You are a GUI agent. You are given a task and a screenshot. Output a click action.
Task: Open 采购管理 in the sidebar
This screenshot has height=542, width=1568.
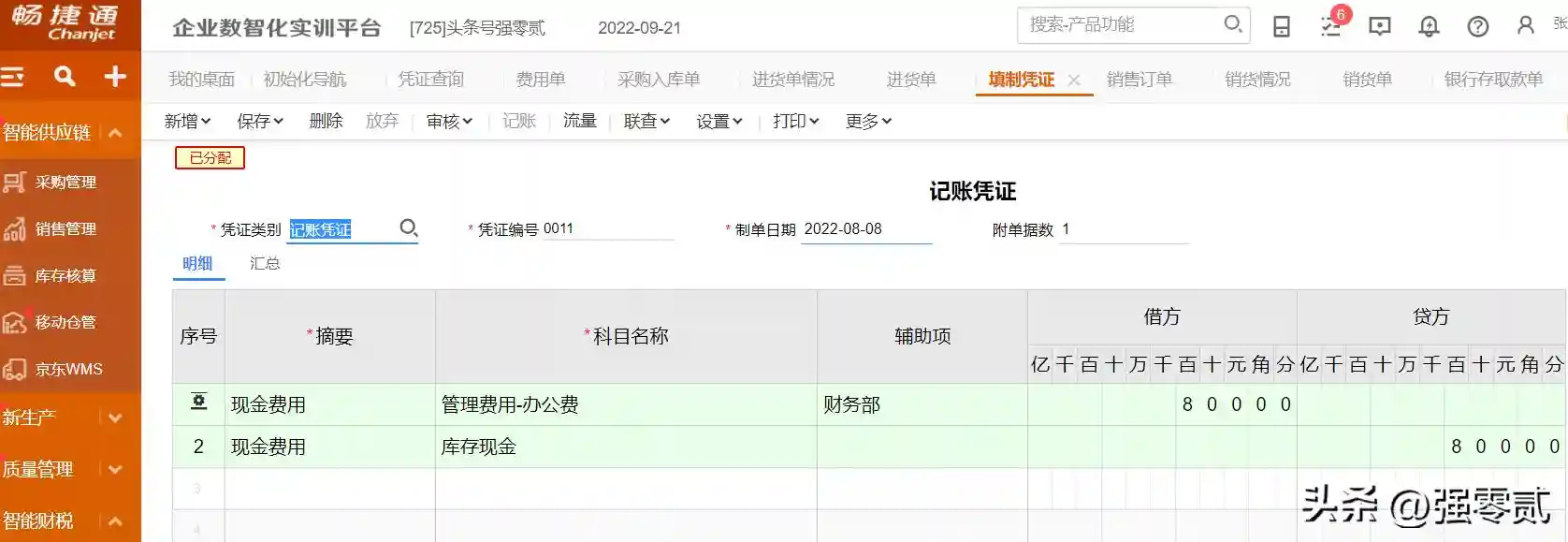pos(65,183)
